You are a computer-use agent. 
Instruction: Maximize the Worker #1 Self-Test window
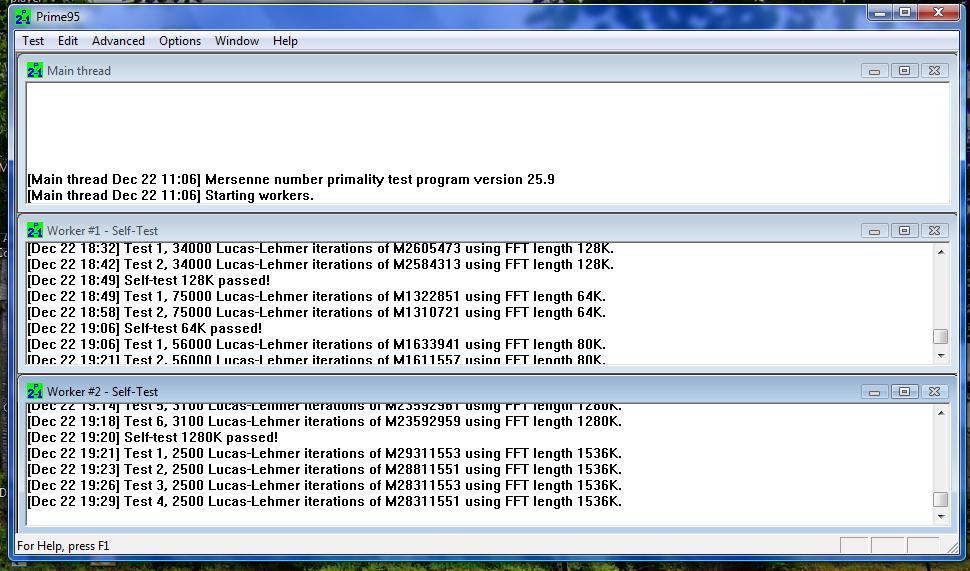tap(904, 231)
